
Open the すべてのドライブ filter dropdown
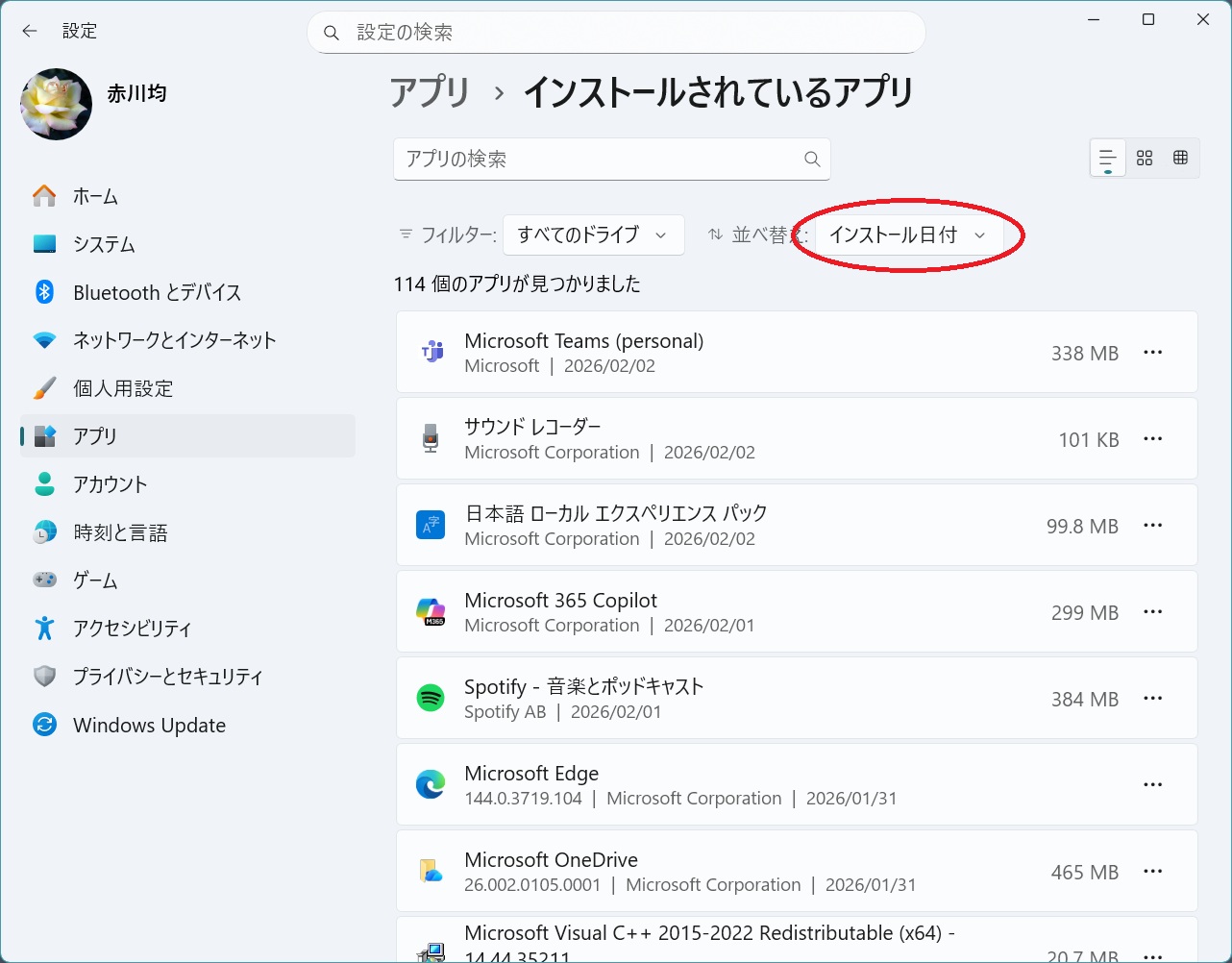[593, 235]
